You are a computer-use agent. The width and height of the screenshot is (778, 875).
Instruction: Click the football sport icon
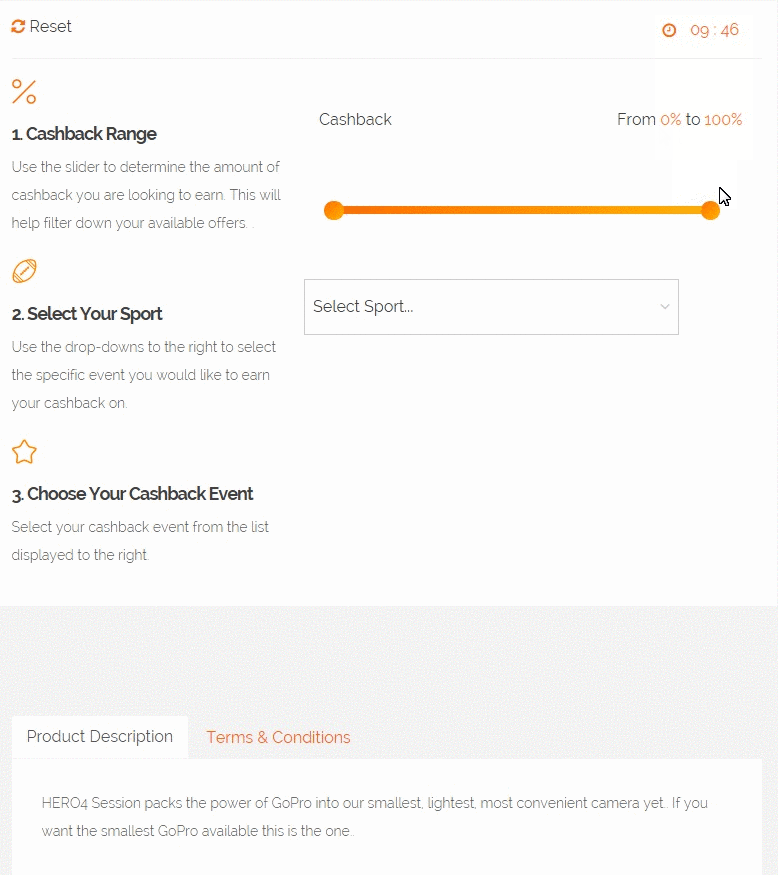pyautogui.click(x=24, y=271)
